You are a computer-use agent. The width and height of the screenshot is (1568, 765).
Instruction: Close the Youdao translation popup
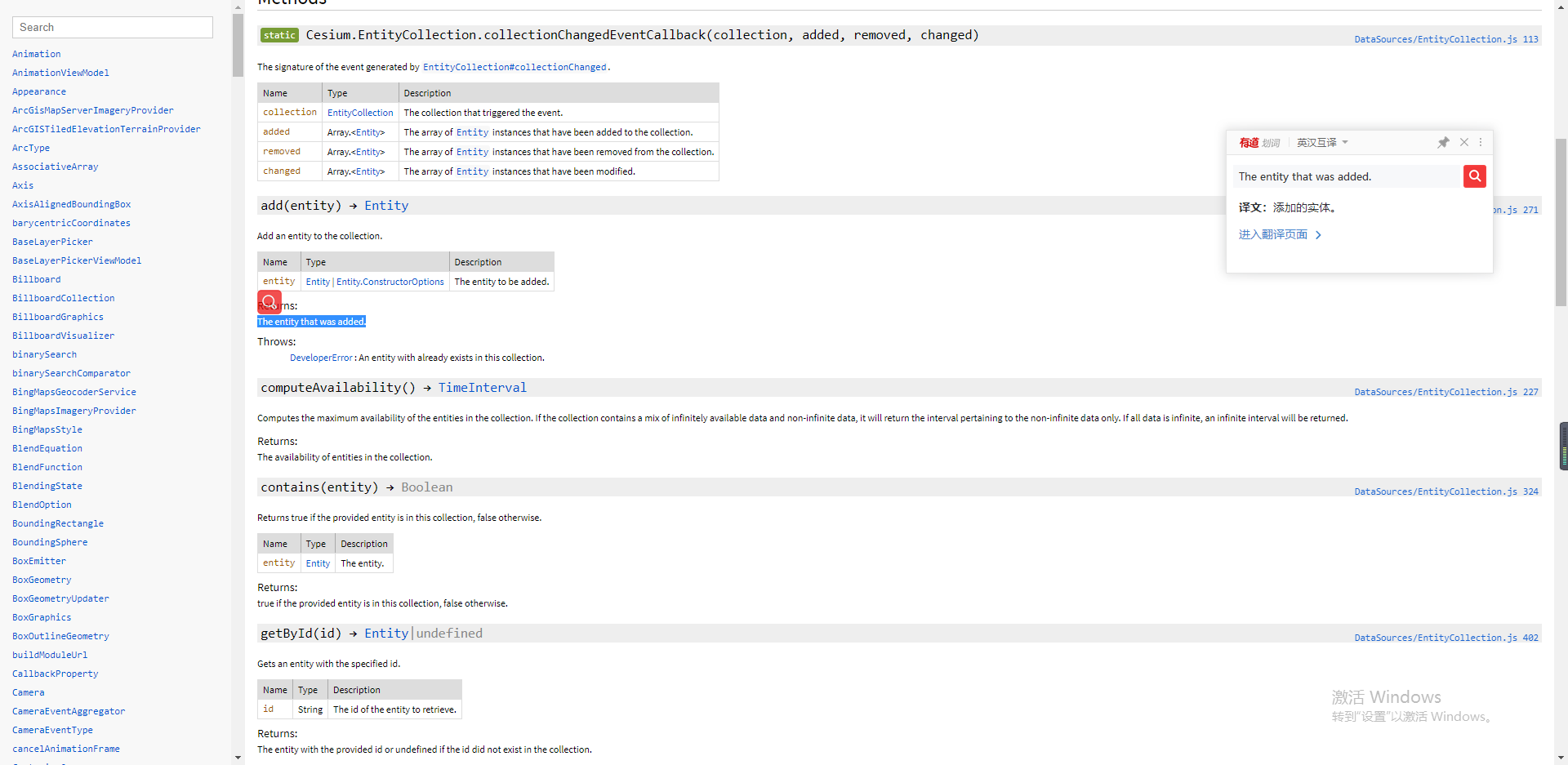pyautogui.click(x=1463, y=142)
